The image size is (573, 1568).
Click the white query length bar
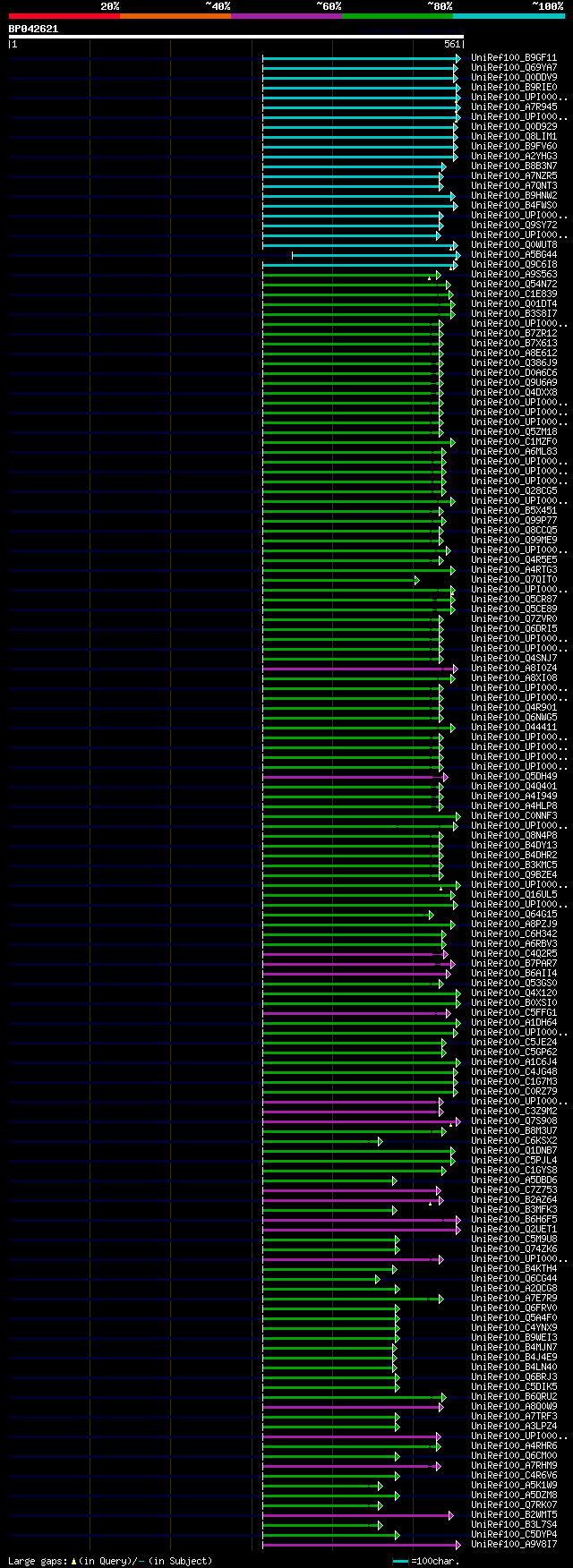pyautogui.click(x=235, y=37)
